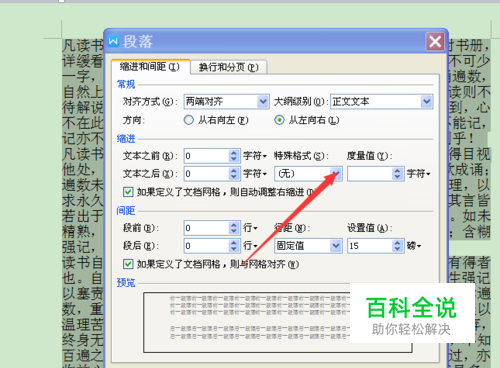Open the 特殊格式 dropdown showing (无)
This screenshot has width=500, height=368.
(308, 174)
